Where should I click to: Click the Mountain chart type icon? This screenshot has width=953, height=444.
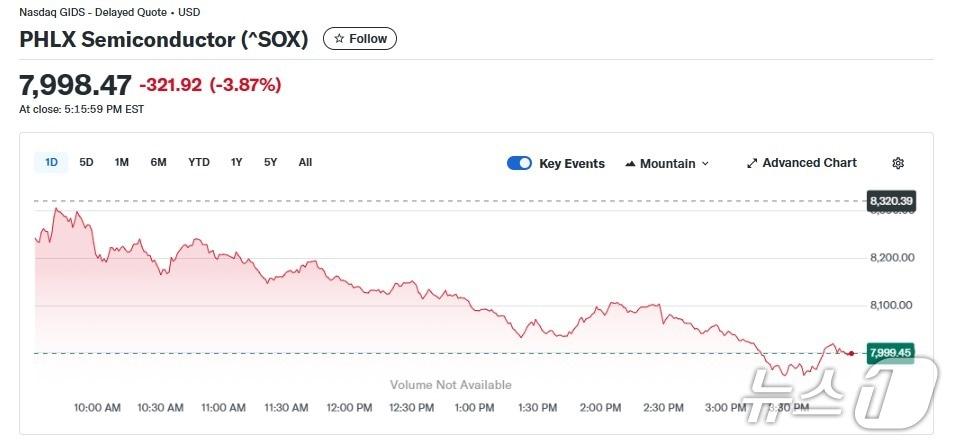630,164
